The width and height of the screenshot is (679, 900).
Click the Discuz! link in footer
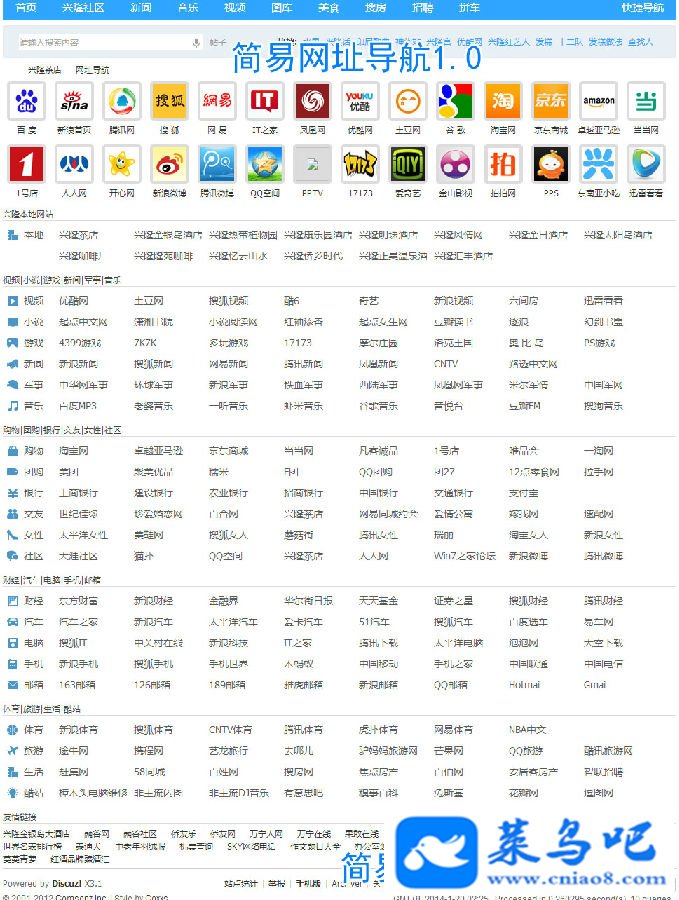pyautogui.click(x=67, y=883)
